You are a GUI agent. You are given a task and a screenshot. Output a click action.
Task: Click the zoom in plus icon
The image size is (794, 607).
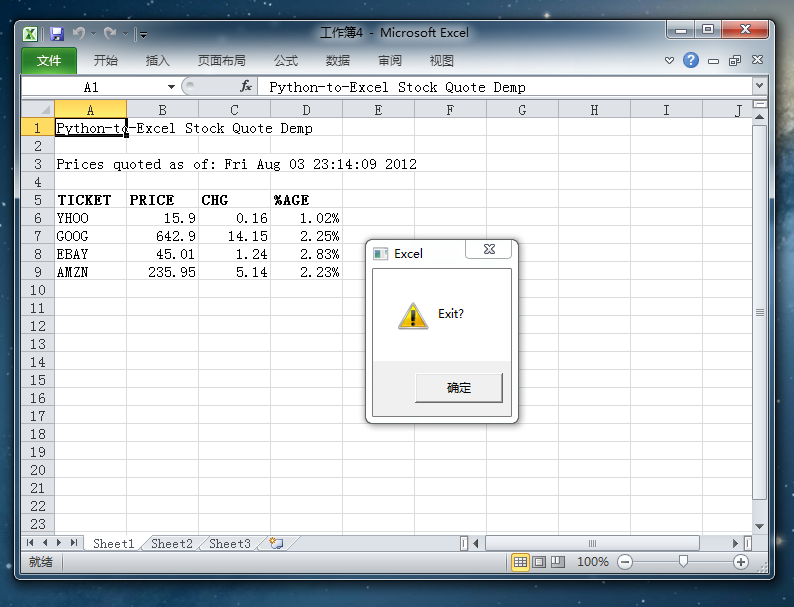741,562
